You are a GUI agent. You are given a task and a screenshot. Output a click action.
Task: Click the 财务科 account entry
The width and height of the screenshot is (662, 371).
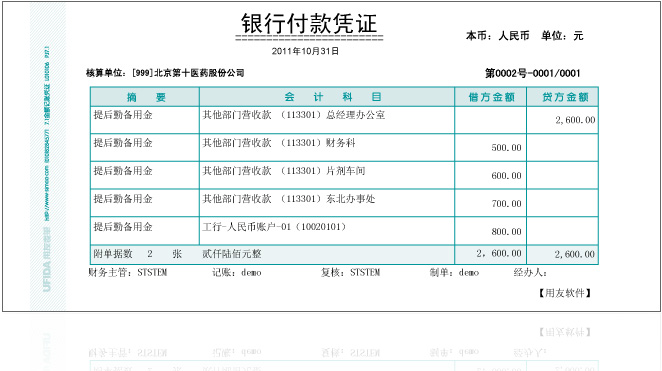[279, 143]
